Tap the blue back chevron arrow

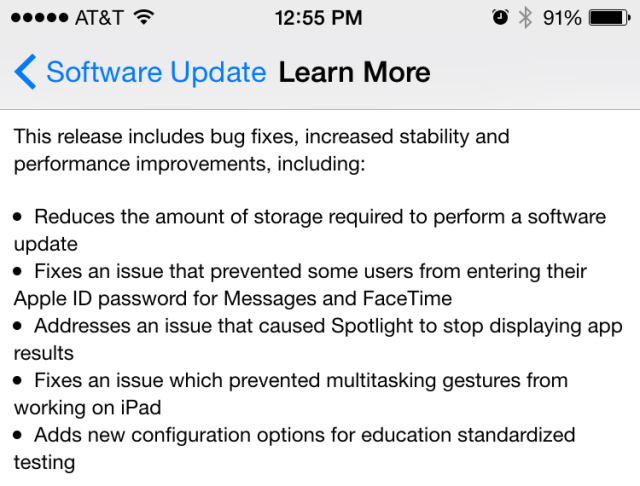click(25, 72)
